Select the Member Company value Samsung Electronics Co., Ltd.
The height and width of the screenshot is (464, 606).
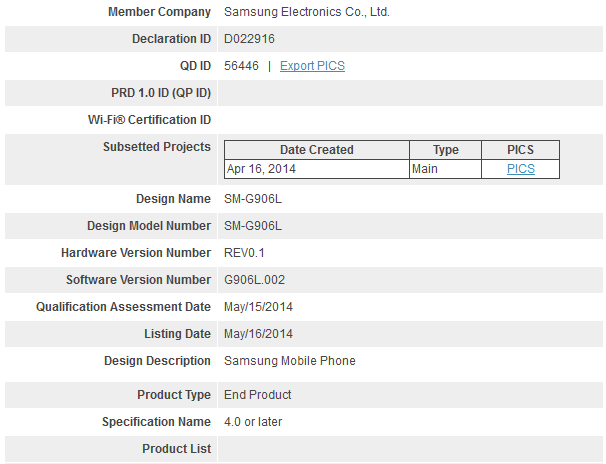coord(307,12)
